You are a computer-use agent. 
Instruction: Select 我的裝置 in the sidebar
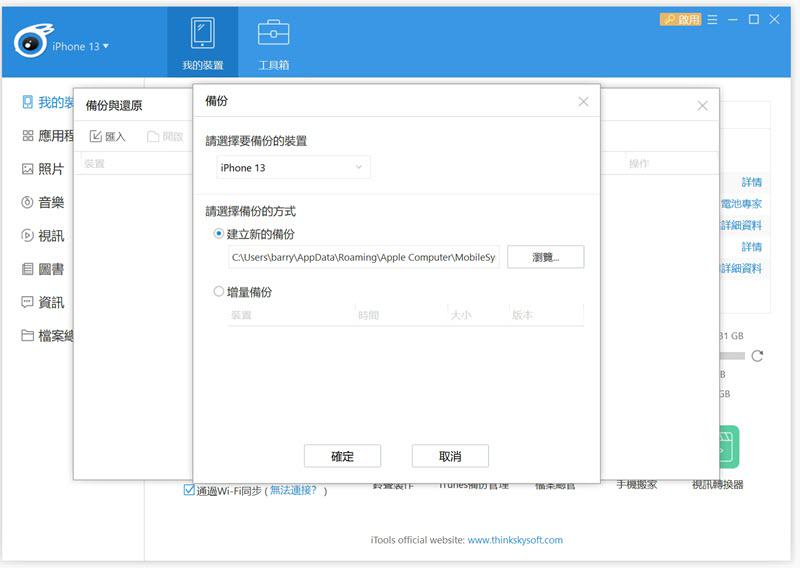(48, 103)
